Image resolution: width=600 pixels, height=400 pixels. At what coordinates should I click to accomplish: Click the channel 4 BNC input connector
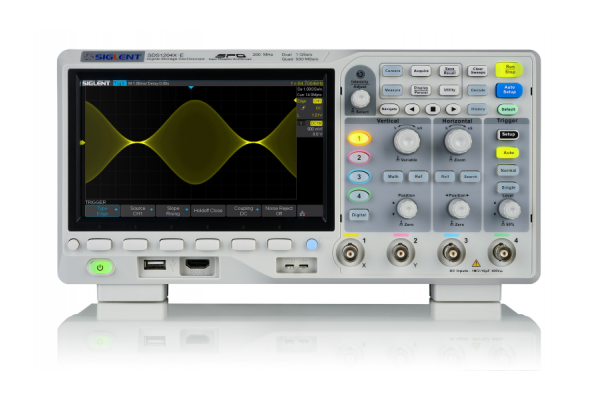[502, 253]
